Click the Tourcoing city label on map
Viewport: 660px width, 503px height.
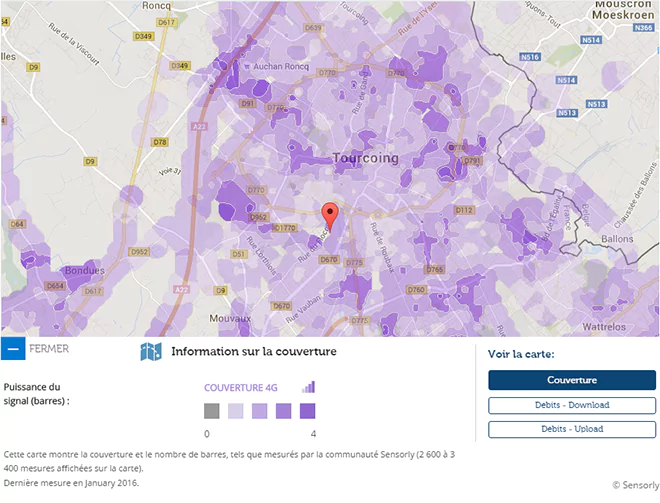click(x=365, y=158)
